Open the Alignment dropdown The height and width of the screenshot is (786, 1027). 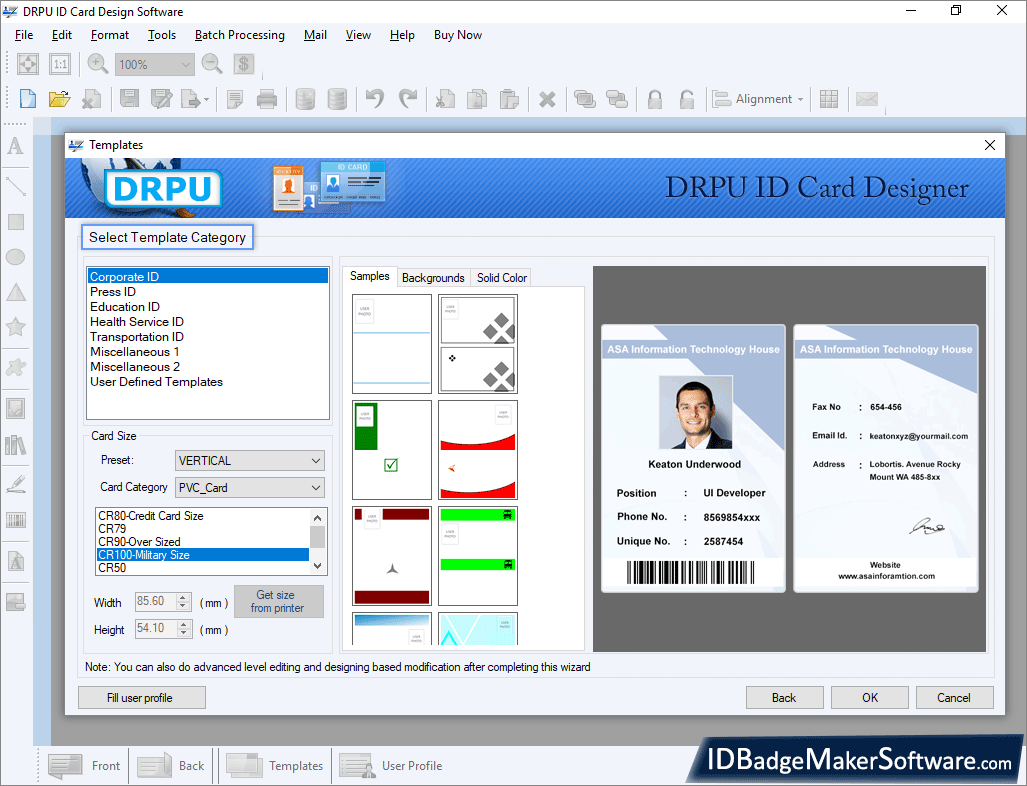(758, 99)
